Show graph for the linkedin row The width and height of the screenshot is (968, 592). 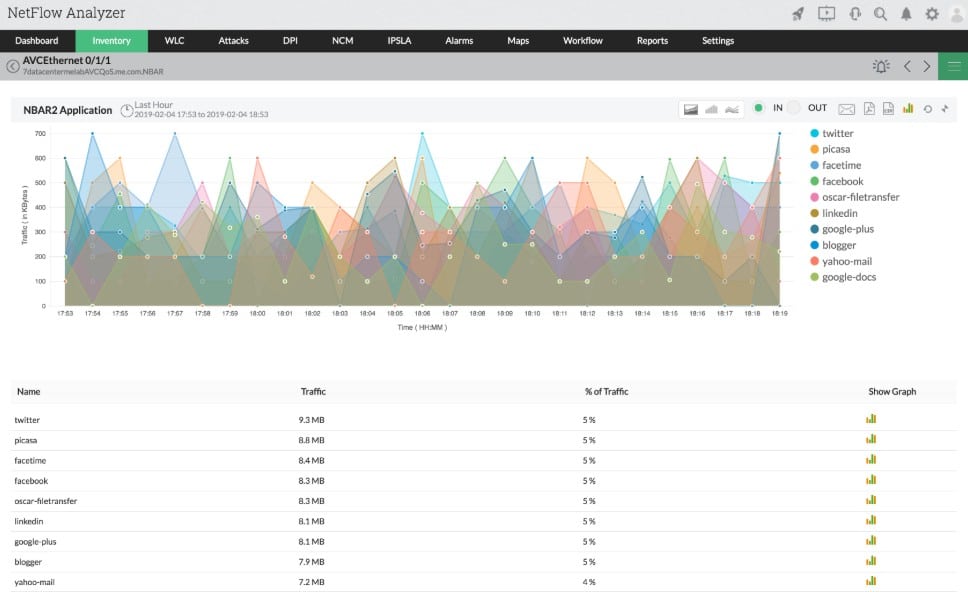[871, 520]
